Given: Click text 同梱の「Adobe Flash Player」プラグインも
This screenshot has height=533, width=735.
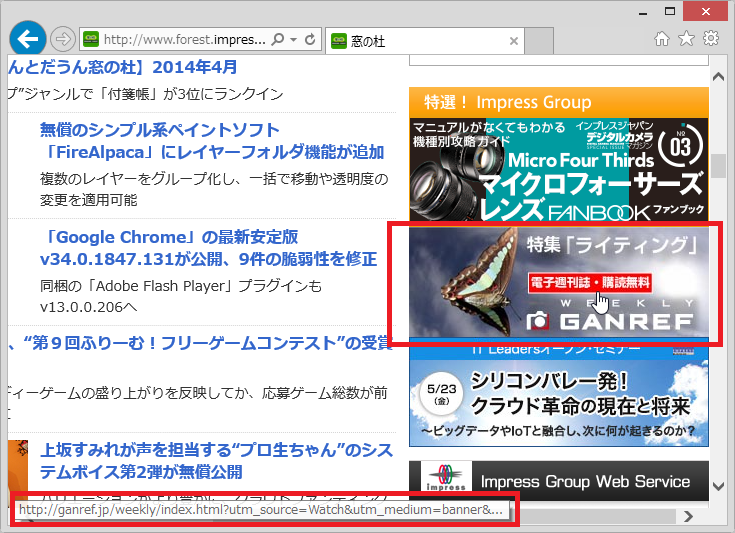Looking at the screenshot, I should [x=181, y=285].
